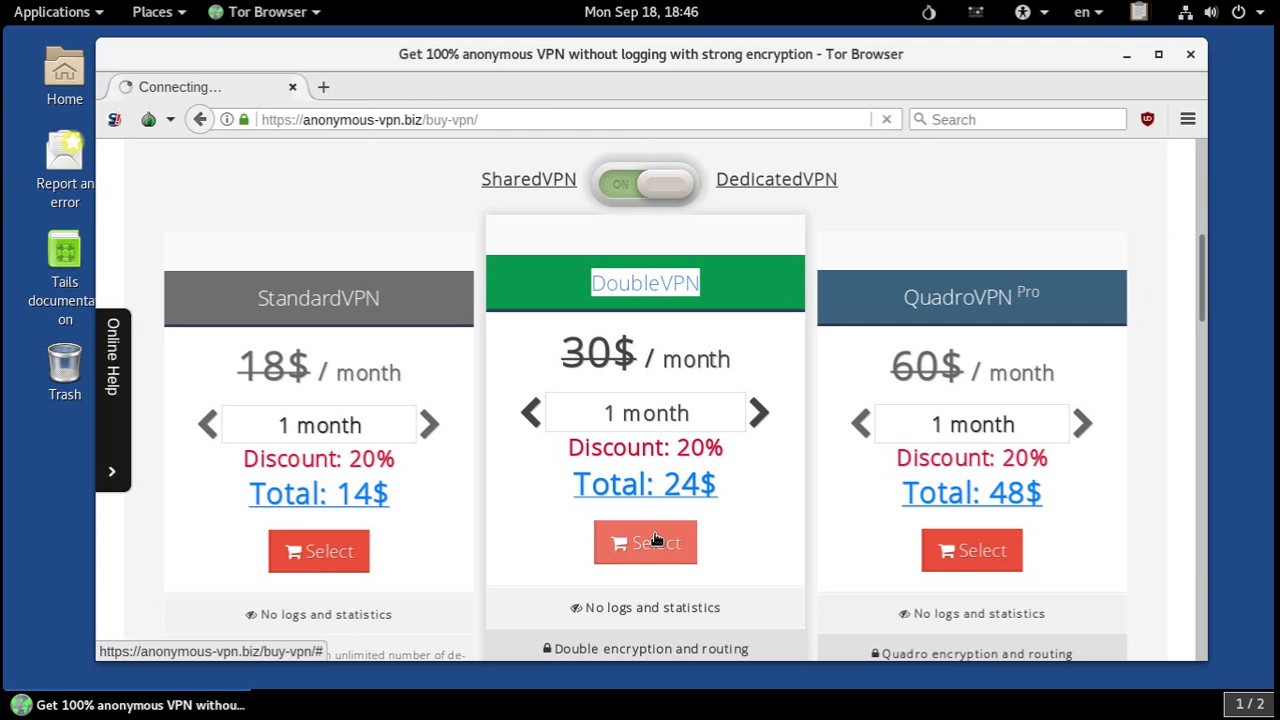
Task: Click the StandardVPN Discount: 20% text
Action: [319, 459]
